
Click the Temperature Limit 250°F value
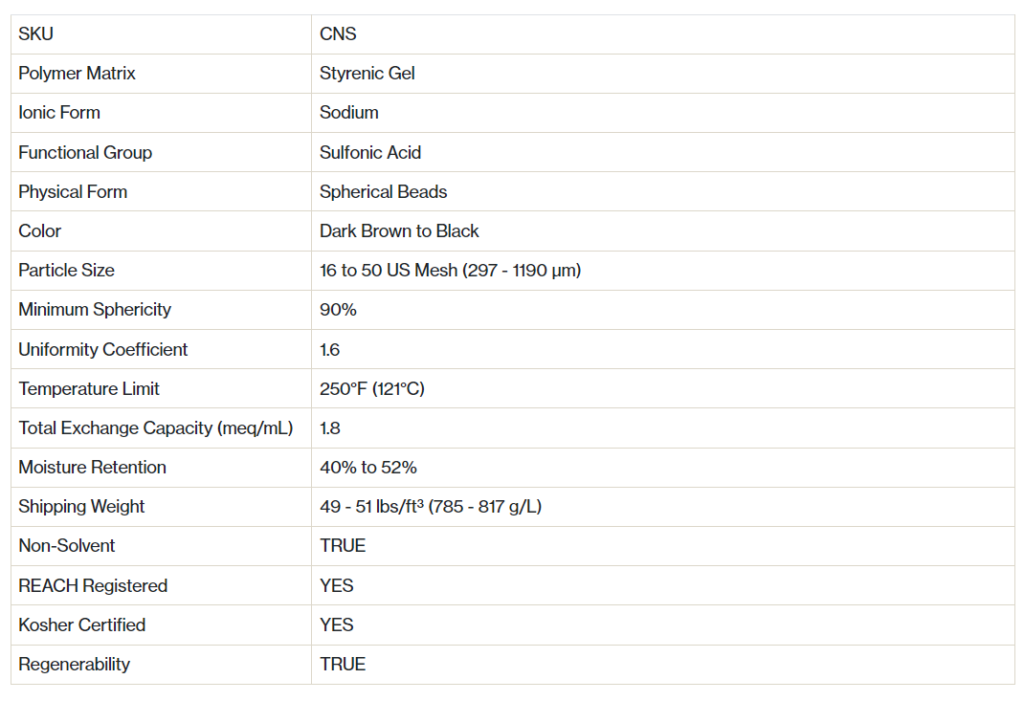[x=372, y=389]
